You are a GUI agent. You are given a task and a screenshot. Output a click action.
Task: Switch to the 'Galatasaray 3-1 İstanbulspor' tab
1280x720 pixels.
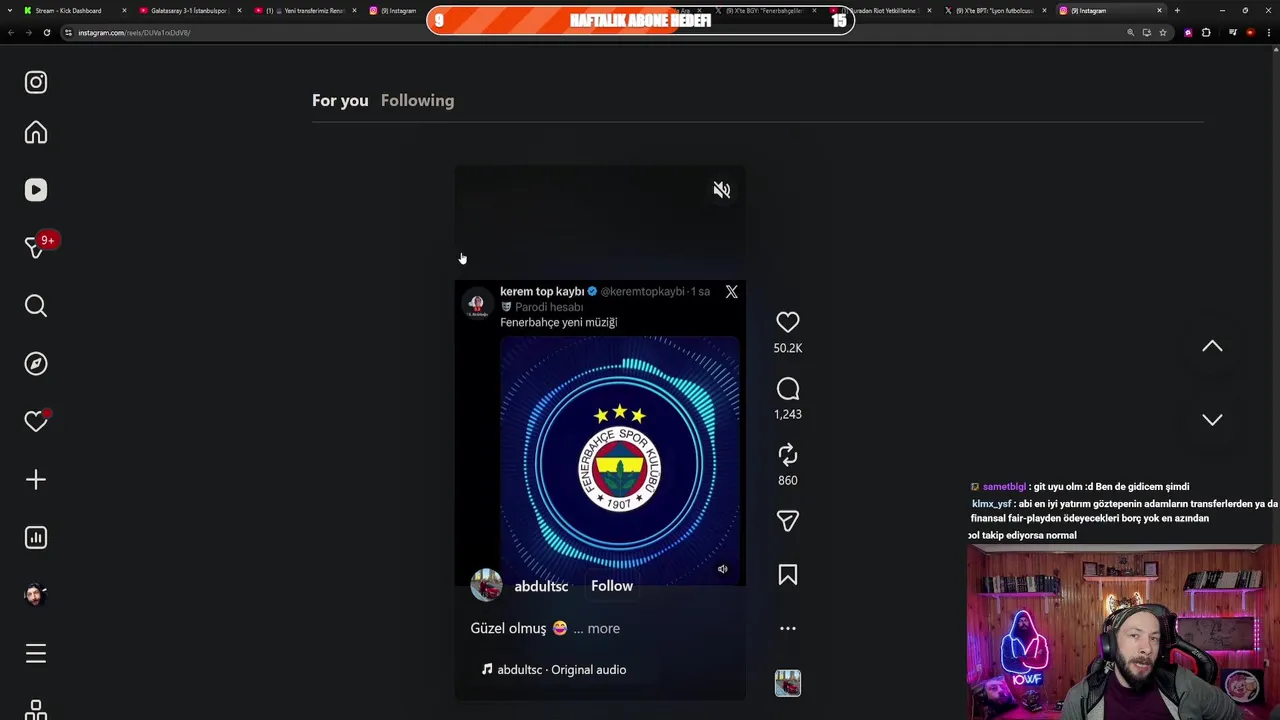189,10
